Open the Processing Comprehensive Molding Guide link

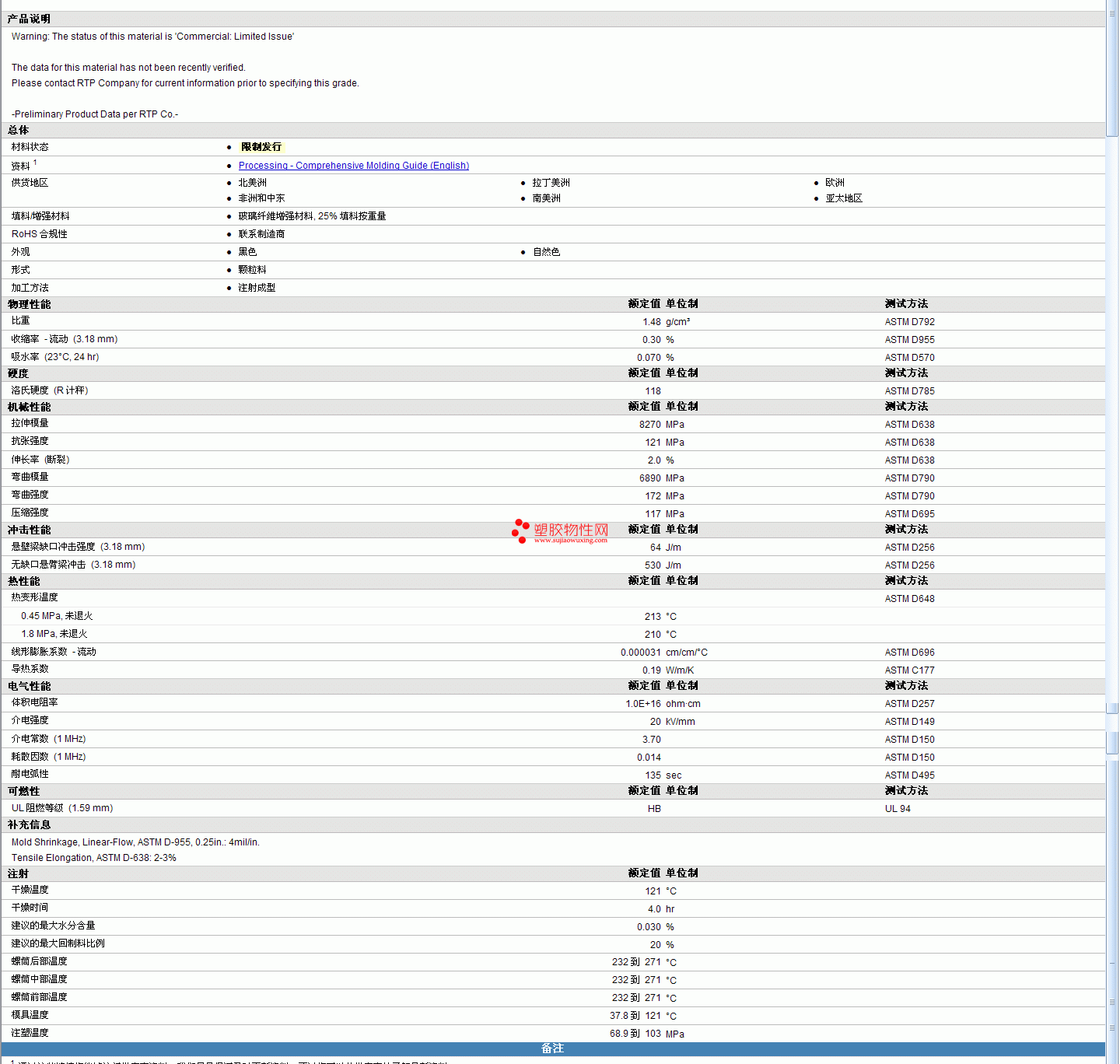click(x=353, y=166)
